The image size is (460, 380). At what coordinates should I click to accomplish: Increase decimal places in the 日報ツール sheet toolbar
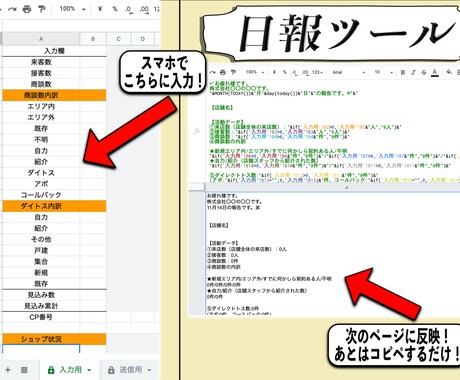pos(305,72)
